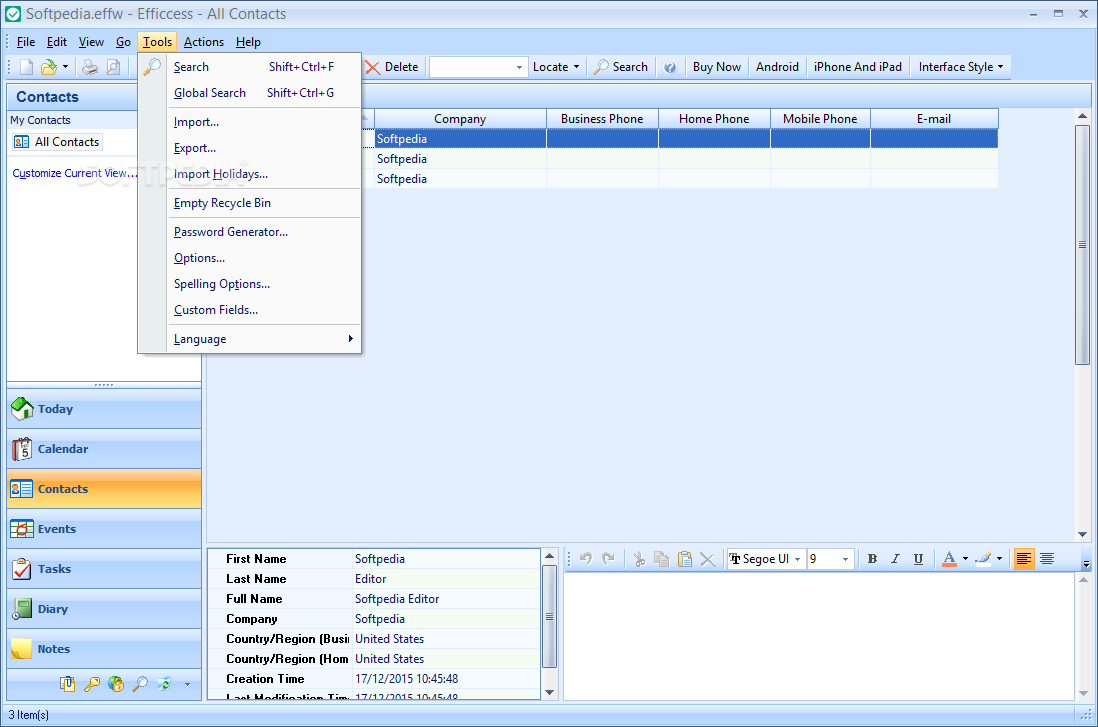
Task: Open the Diary navigation section
Action: pyautogui.click(x=104, y=609)
